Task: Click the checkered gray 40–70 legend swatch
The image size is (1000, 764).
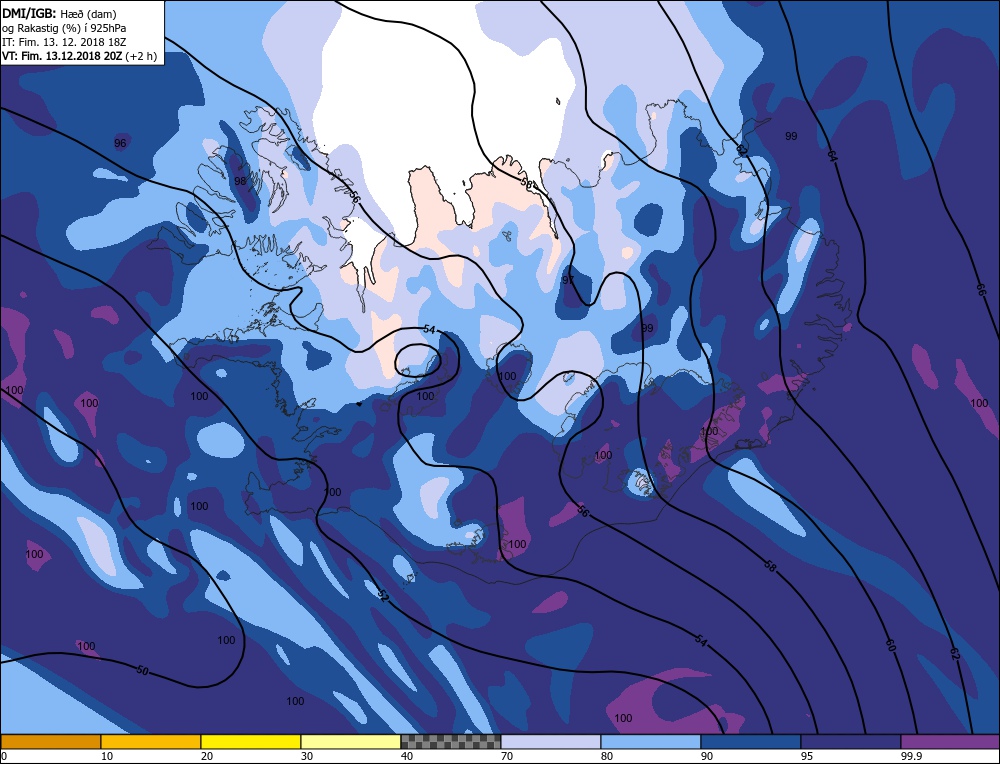Action: coord(451,742)
